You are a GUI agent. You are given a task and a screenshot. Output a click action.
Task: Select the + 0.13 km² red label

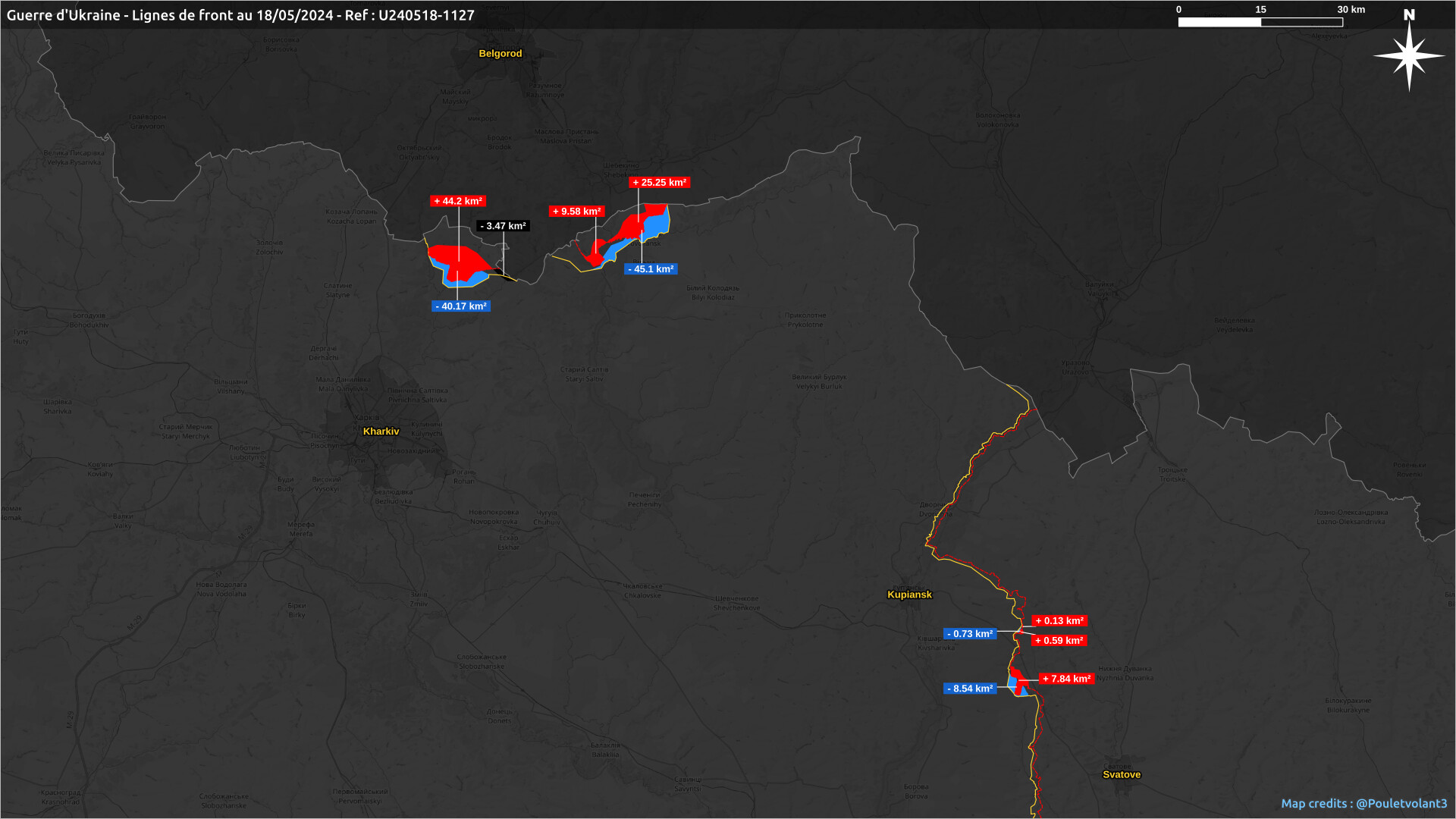(x=1059, y=620)
